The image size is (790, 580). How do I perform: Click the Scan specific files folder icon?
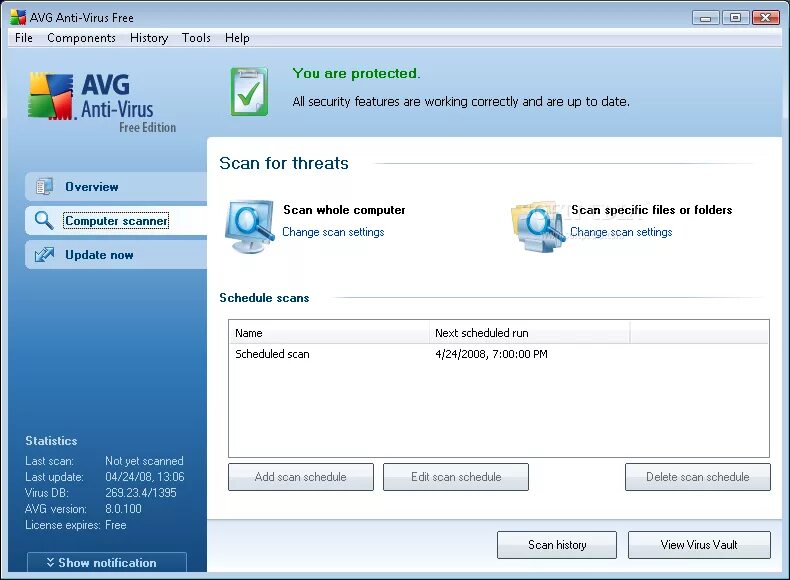coord(538,227)
